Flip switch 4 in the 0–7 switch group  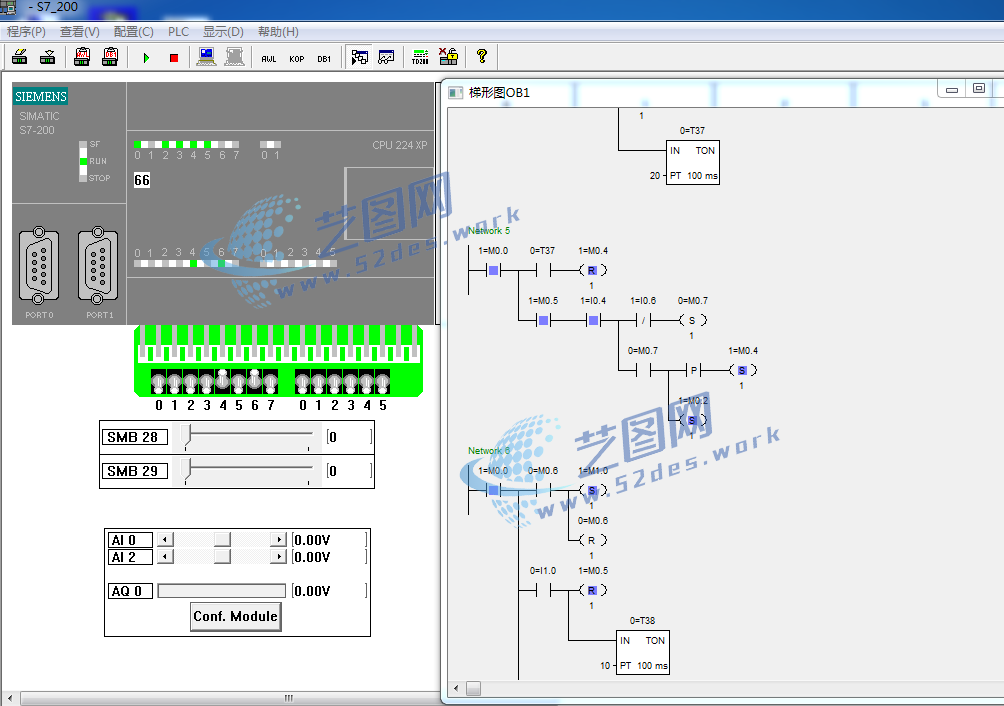222,381
